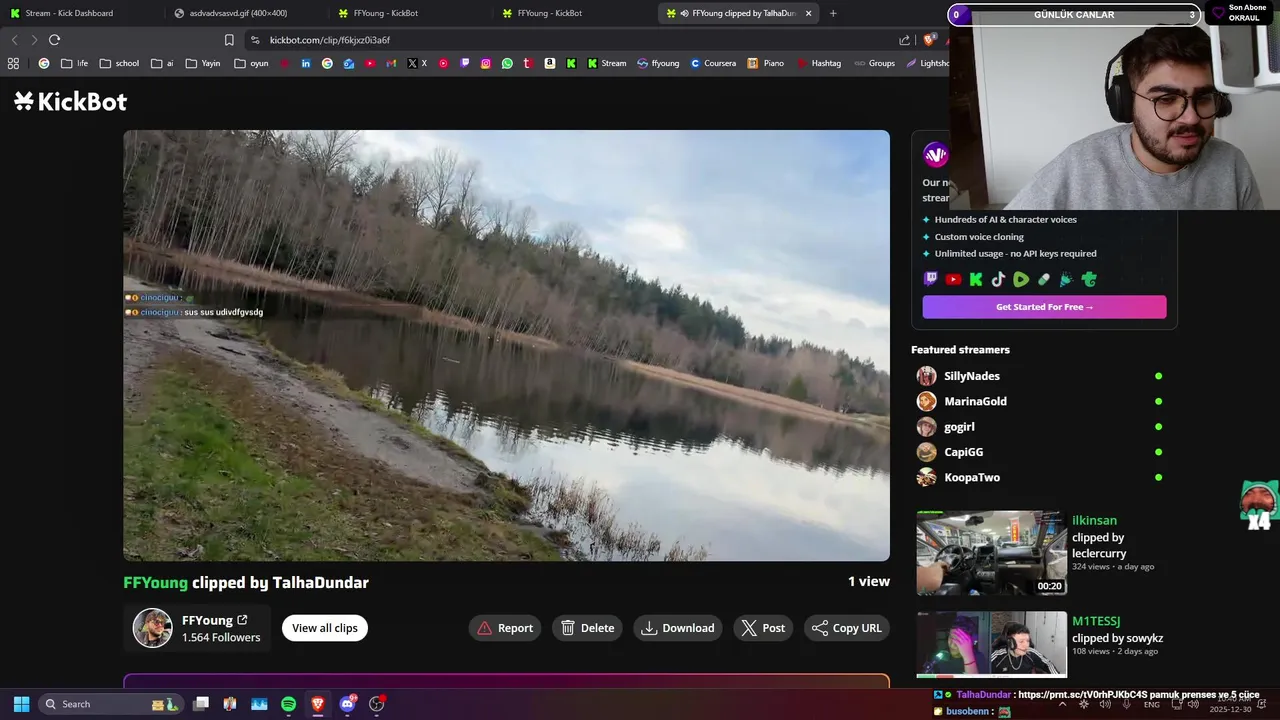Screen dimensions: 1280x720
Task: Bookmark this page using the bookmark icon
Action: click(229, 40)
